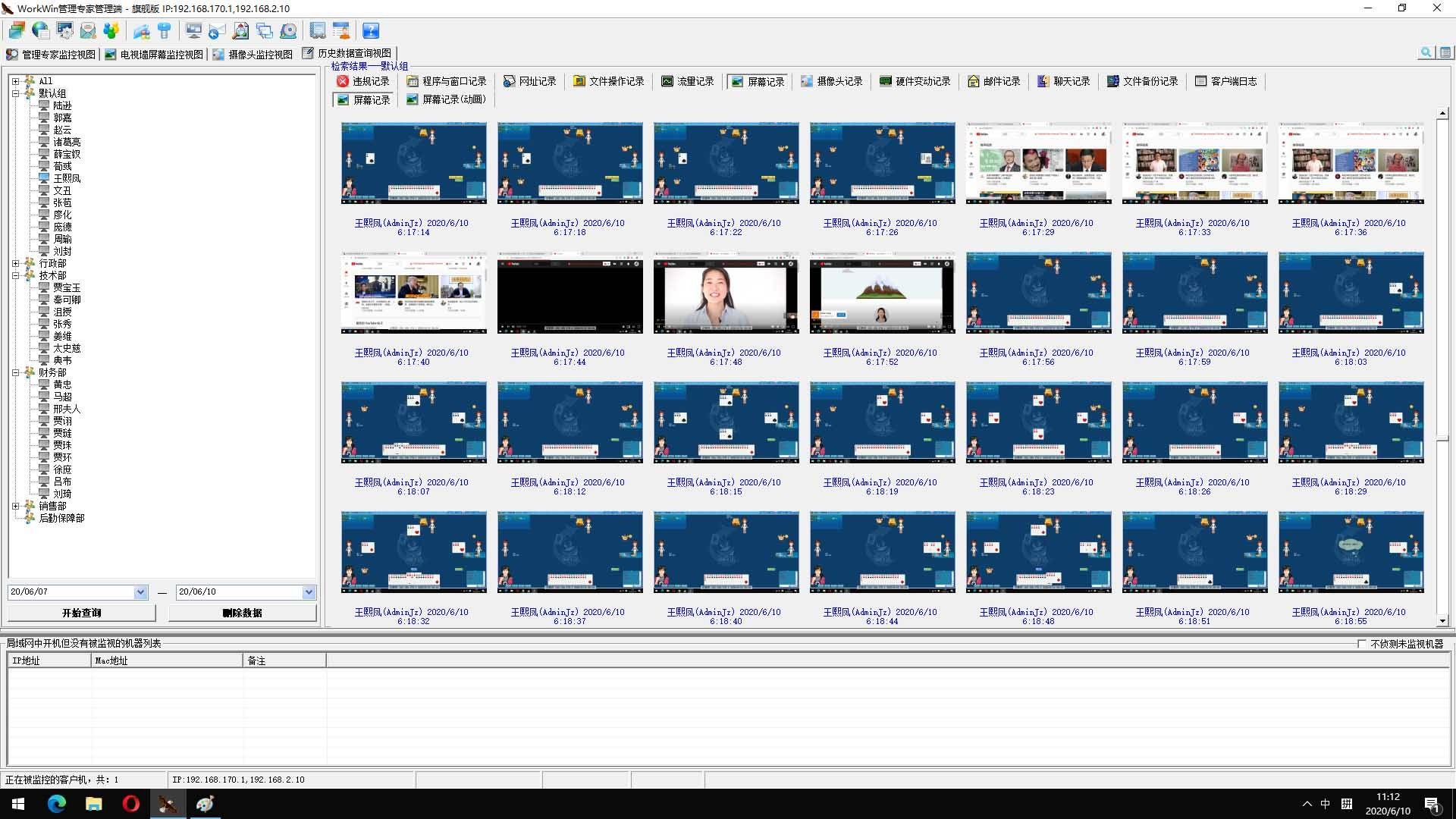Viewport: 1456px width, 819px height.
Task: Open the 屏幕记录(动画) sub-tab
Action: [x=446, y=99]
